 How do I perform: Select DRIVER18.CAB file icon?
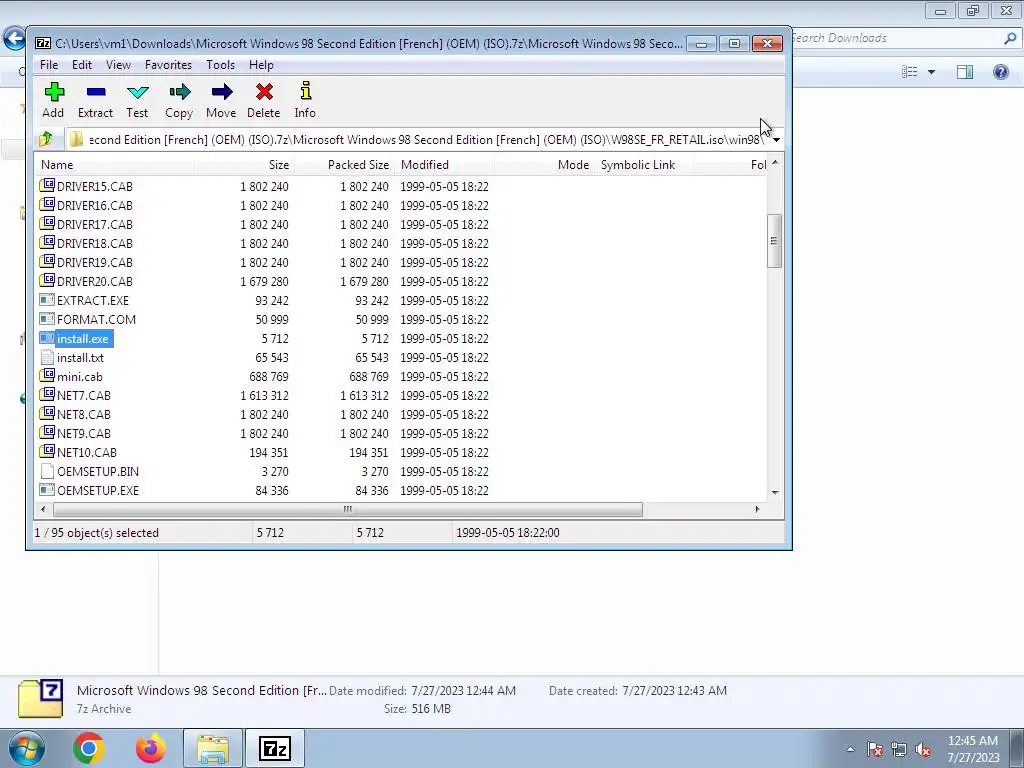click(x=47, y=242)
